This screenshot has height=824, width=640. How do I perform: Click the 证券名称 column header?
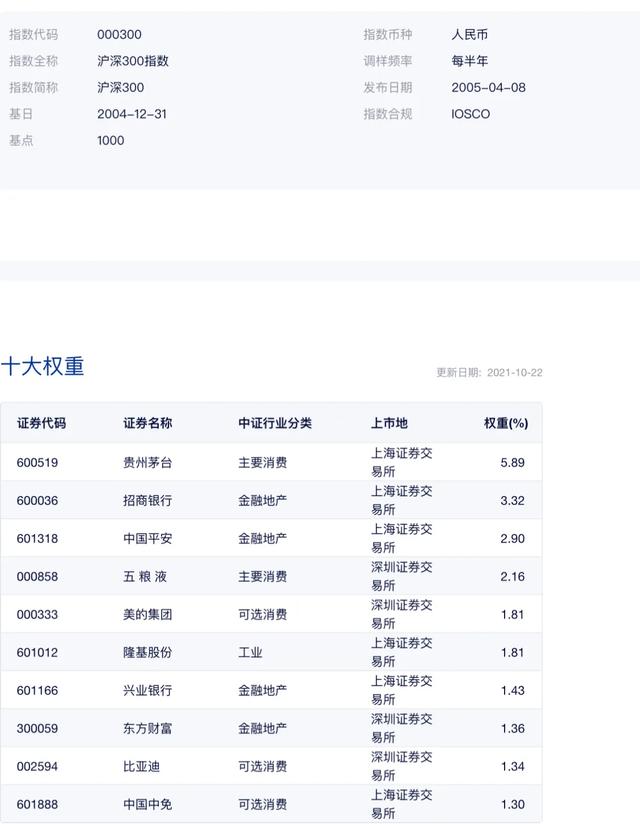(x=147, y=424)
